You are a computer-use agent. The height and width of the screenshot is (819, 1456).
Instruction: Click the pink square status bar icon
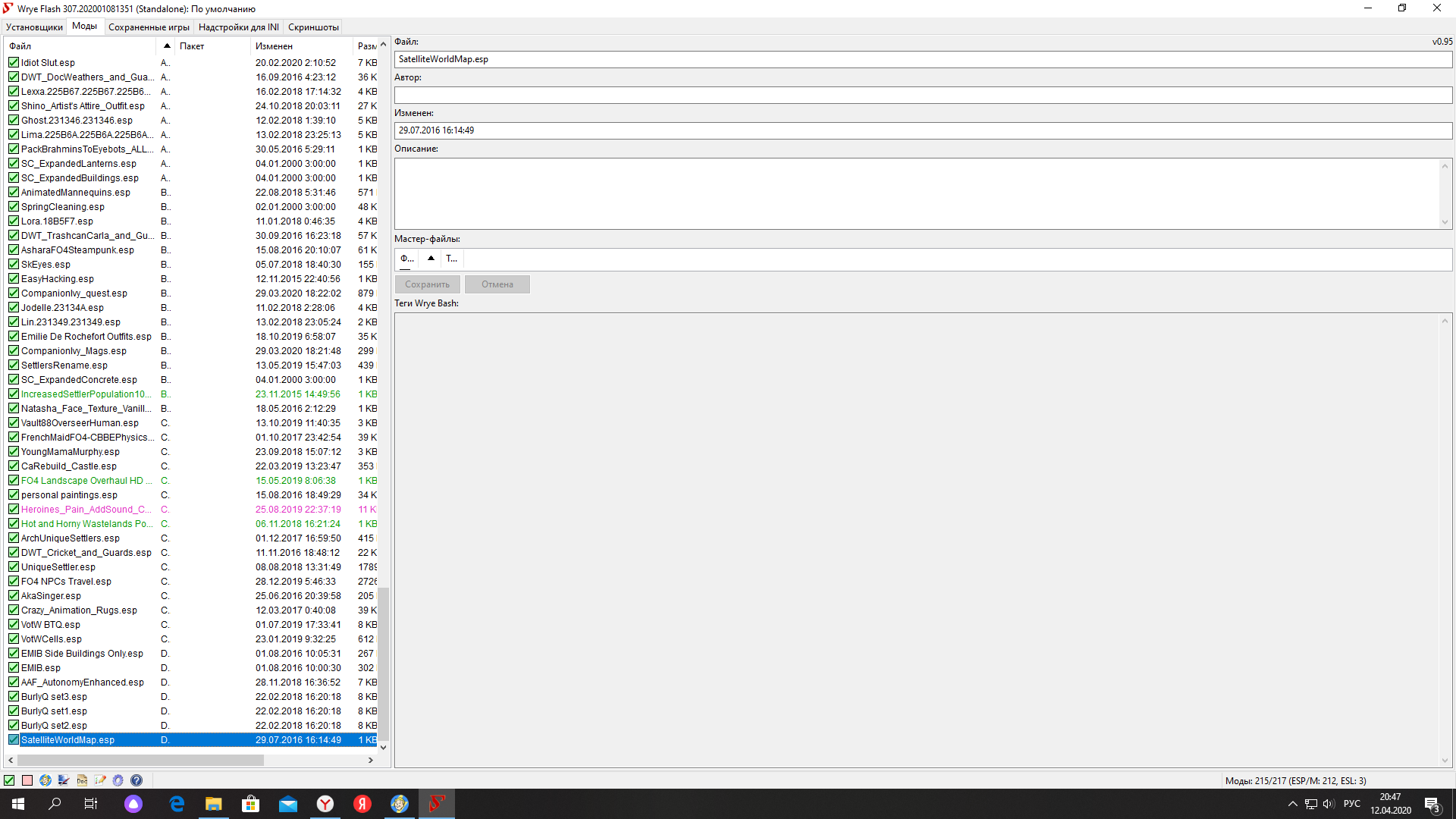tap(27, 780)
